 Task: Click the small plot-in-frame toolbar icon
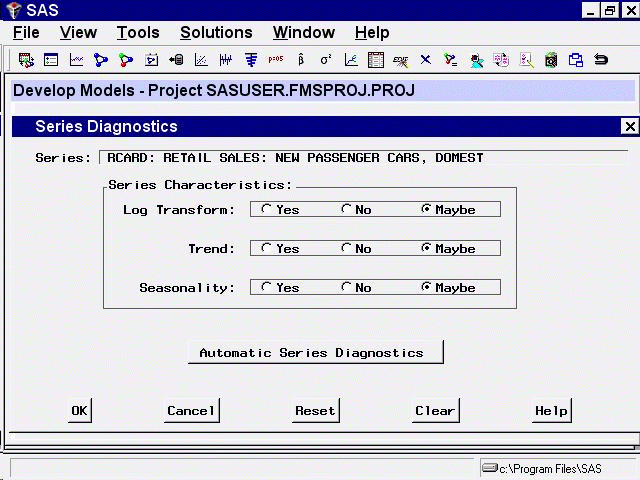(x=151, y=60)
